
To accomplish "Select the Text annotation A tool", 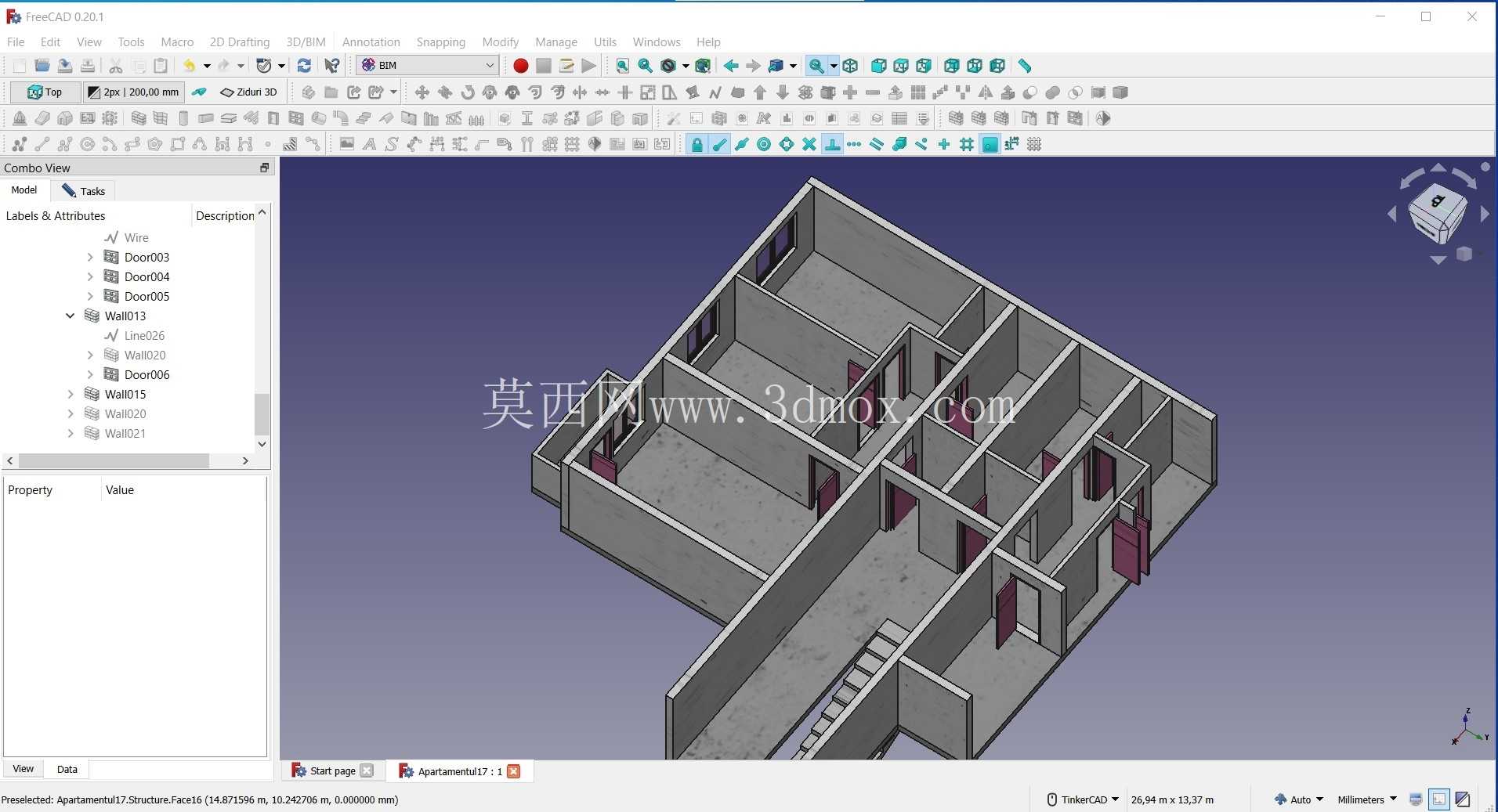I will click(x=369, y=144).
